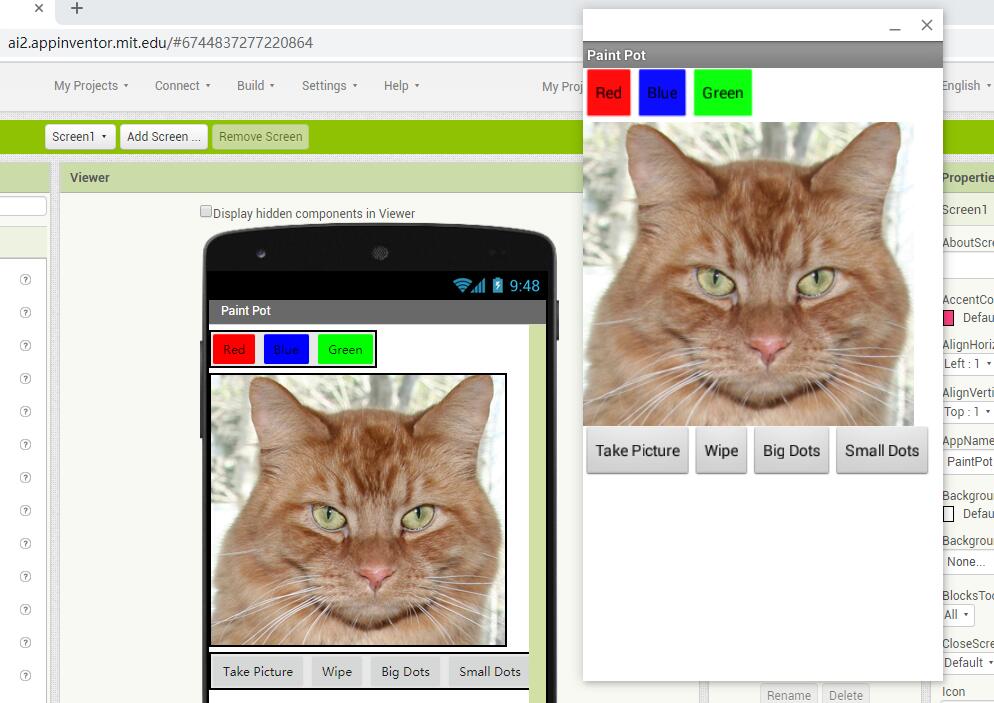Click the Add Screen button
Screen dimensions: 994x703
164,136
